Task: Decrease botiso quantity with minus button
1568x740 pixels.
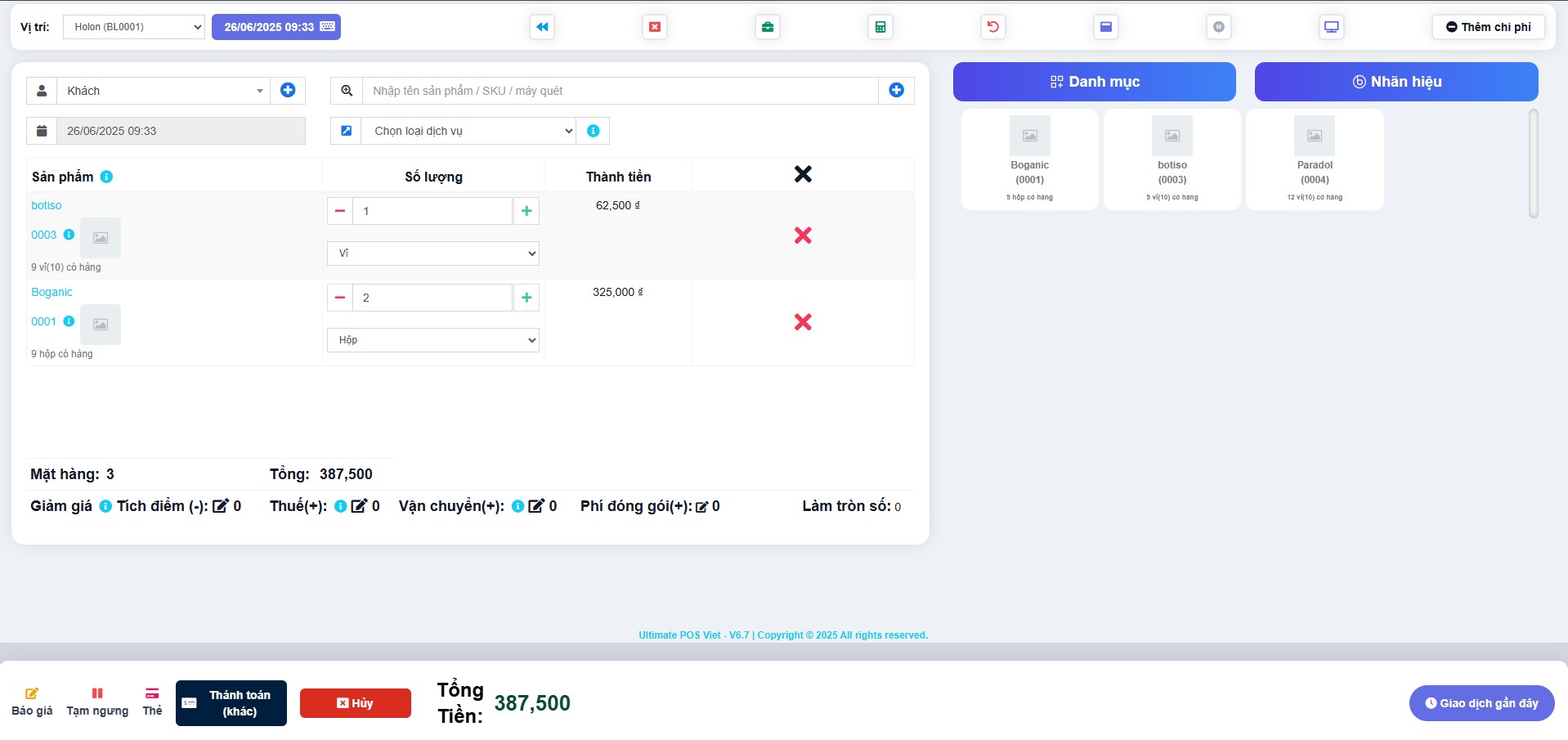Action: pos(340,211)
